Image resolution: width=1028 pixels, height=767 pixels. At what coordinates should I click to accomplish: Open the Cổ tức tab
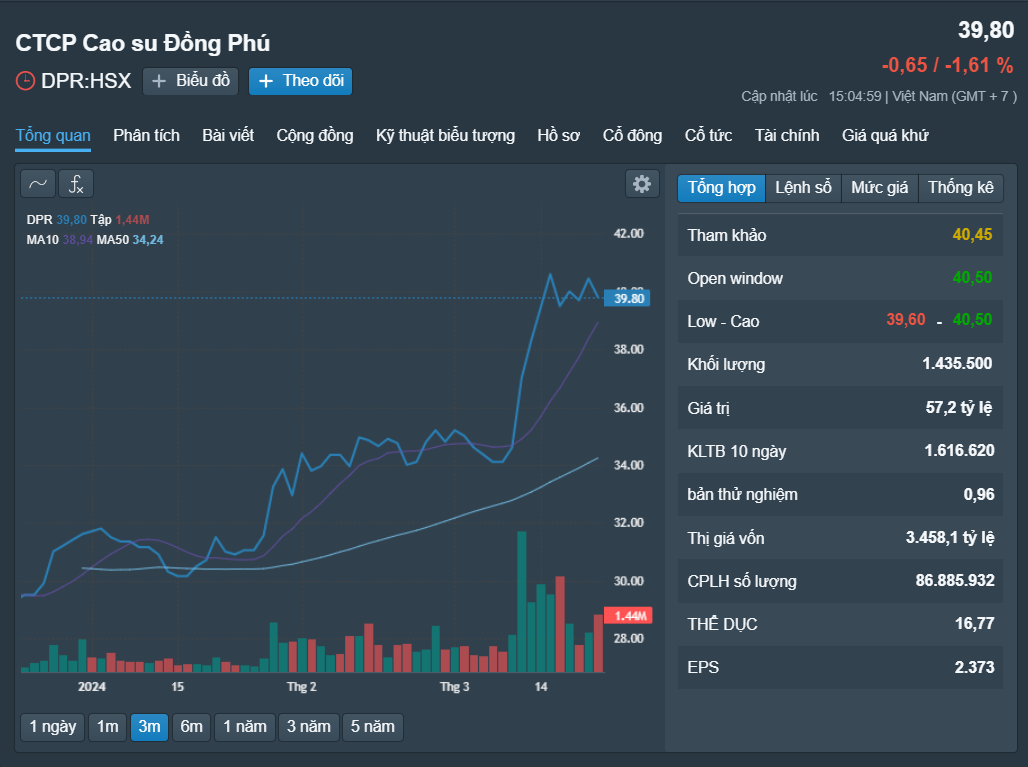(x=708, y=136)
